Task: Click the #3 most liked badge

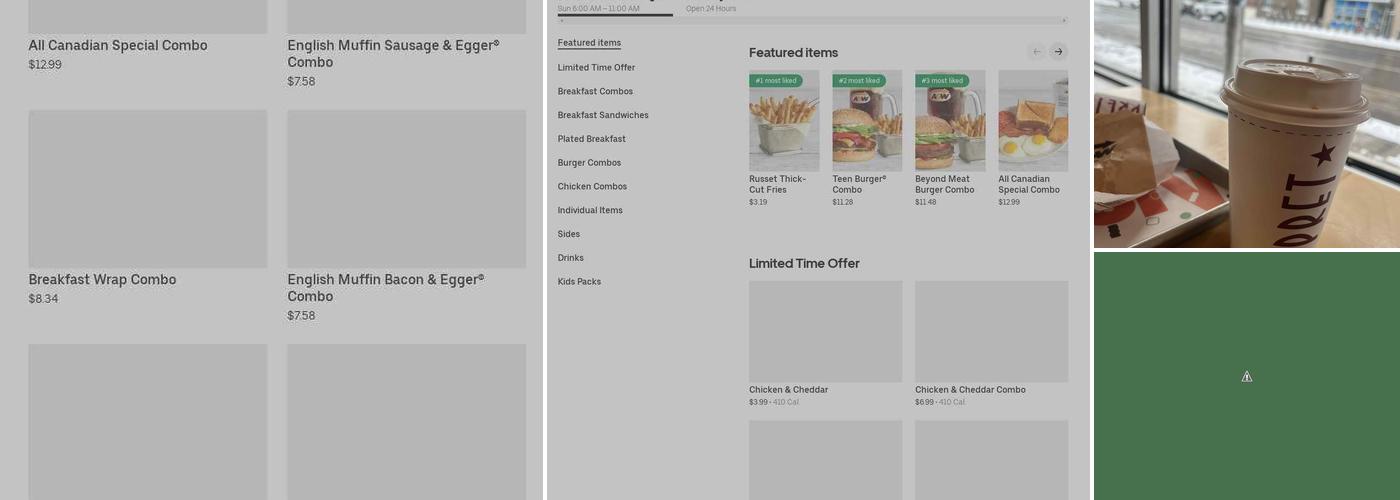Action: (x=942, y=81)
